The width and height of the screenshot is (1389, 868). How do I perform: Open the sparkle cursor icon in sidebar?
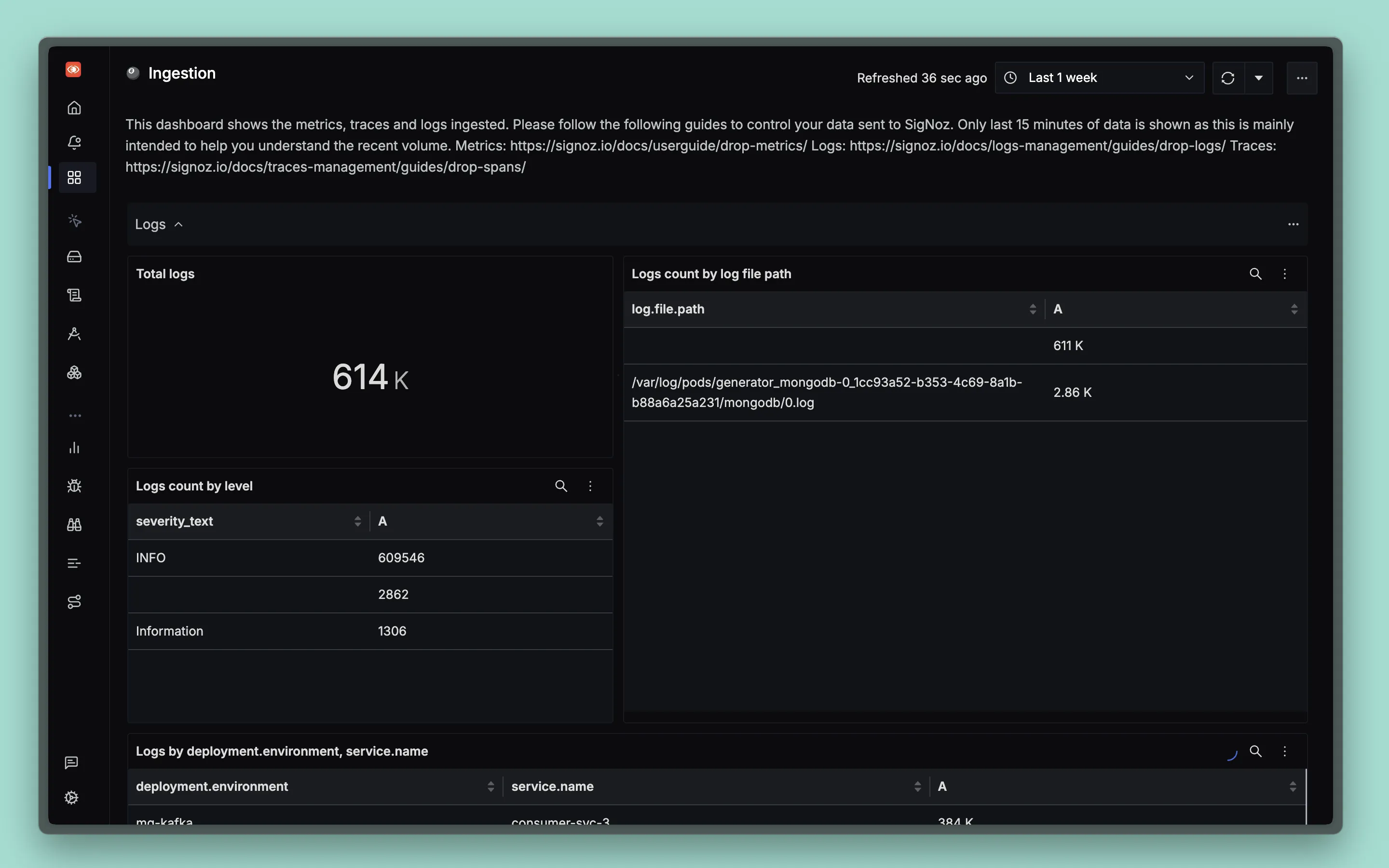coord(74,220)
